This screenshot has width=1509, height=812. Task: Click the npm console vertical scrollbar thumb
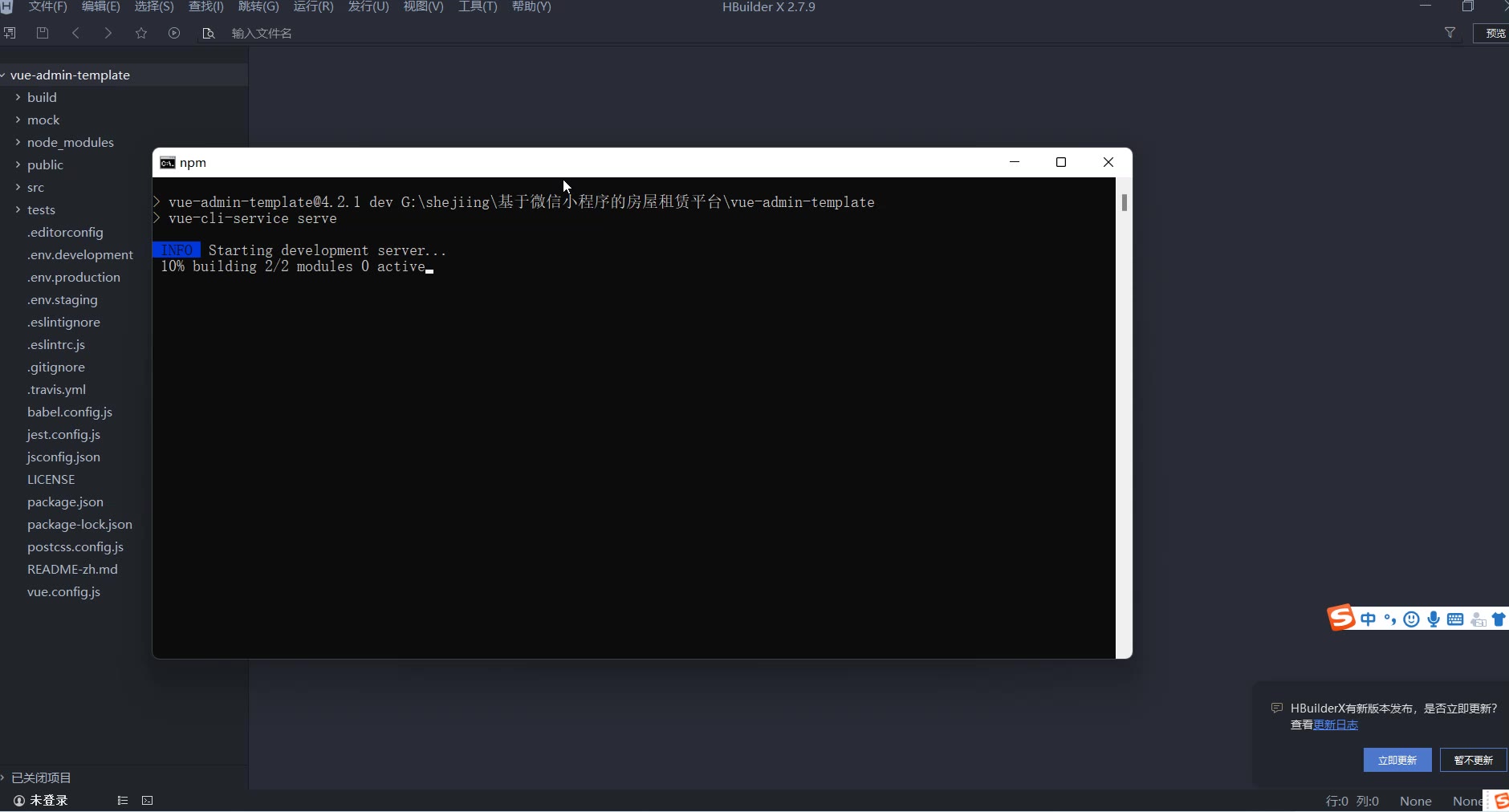(x=1125, y=203)
